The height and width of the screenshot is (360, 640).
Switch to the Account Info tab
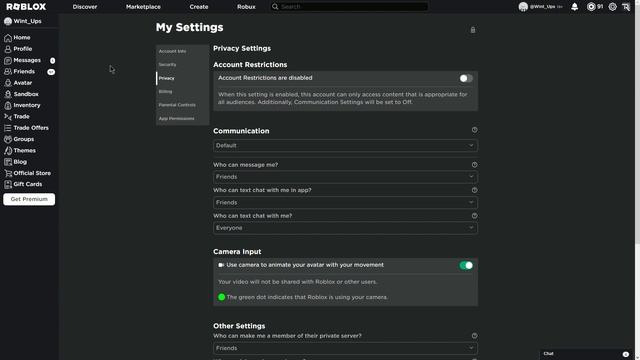coord(182,51)
